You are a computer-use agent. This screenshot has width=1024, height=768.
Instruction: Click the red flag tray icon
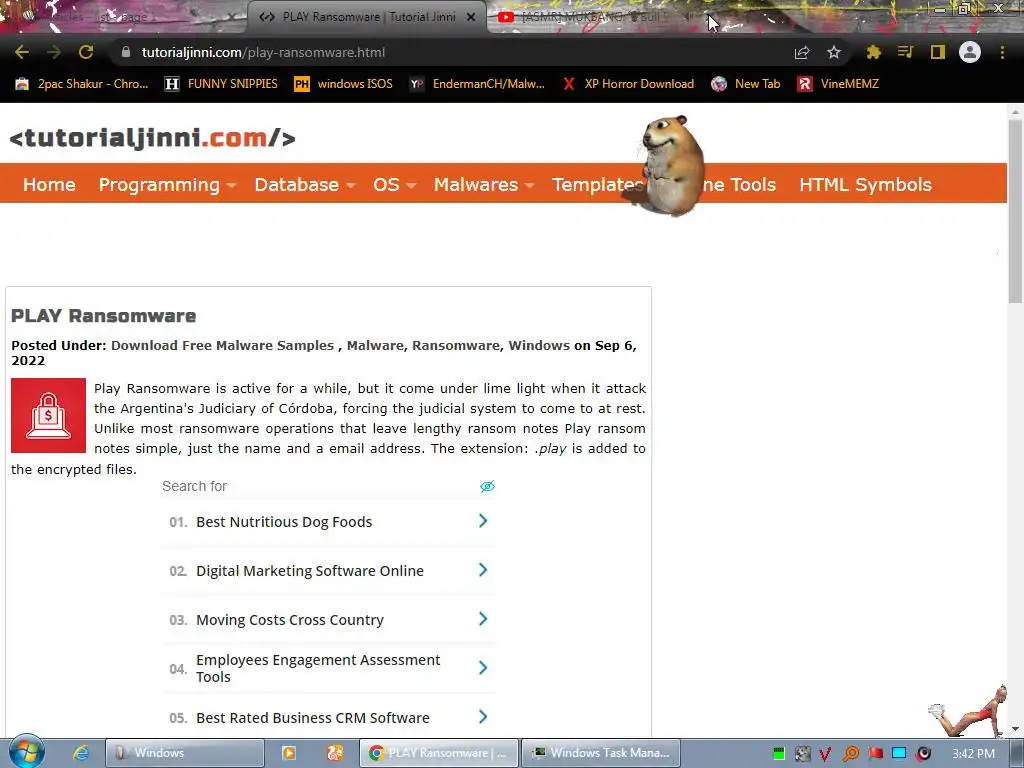875,754
